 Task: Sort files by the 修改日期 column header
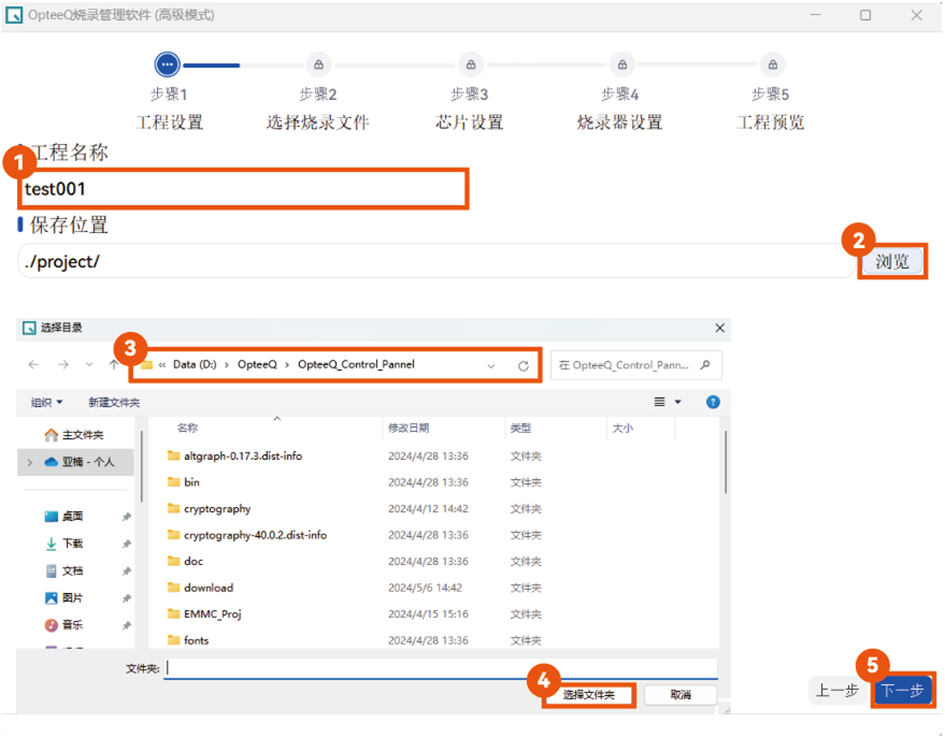pos(408,428)
